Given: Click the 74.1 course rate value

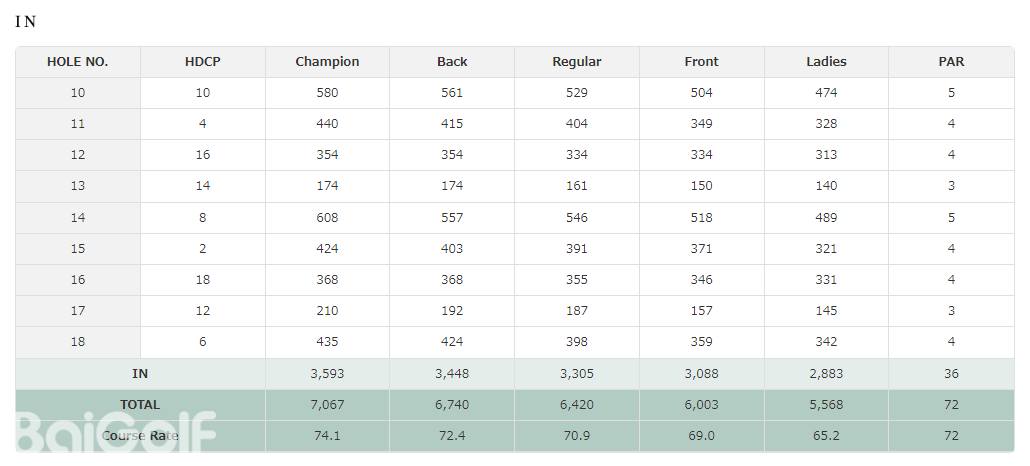Looking at the screenshot, I should pos(327,436).
